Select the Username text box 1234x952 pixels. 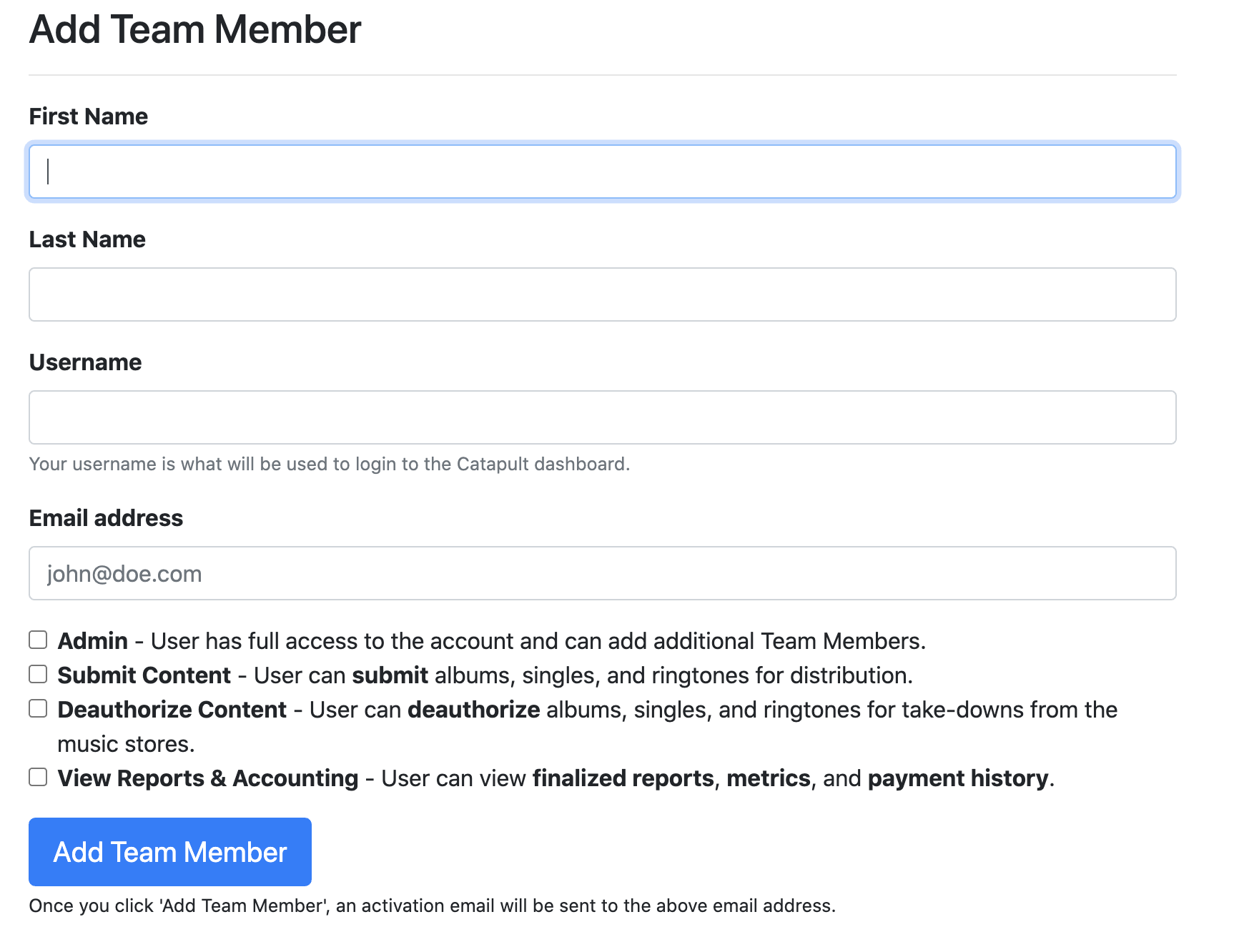click(x=602, y=417)
